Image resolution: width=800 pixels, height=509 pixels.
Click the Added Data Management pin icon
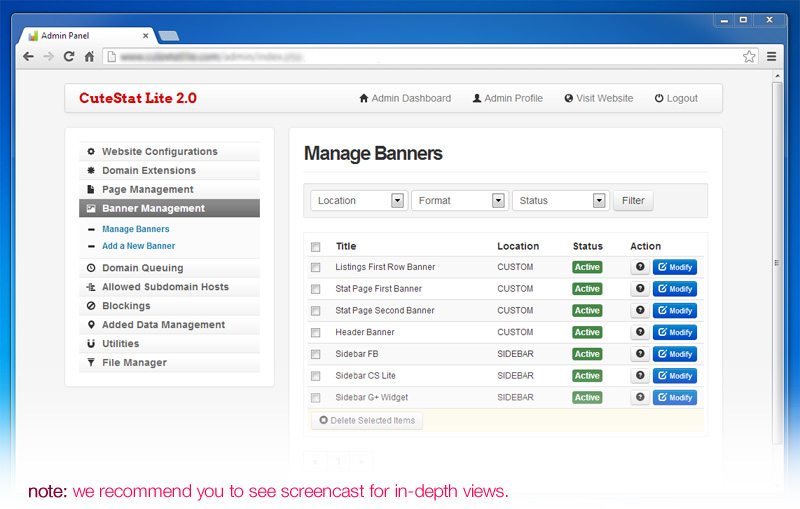tap(91, 324)
